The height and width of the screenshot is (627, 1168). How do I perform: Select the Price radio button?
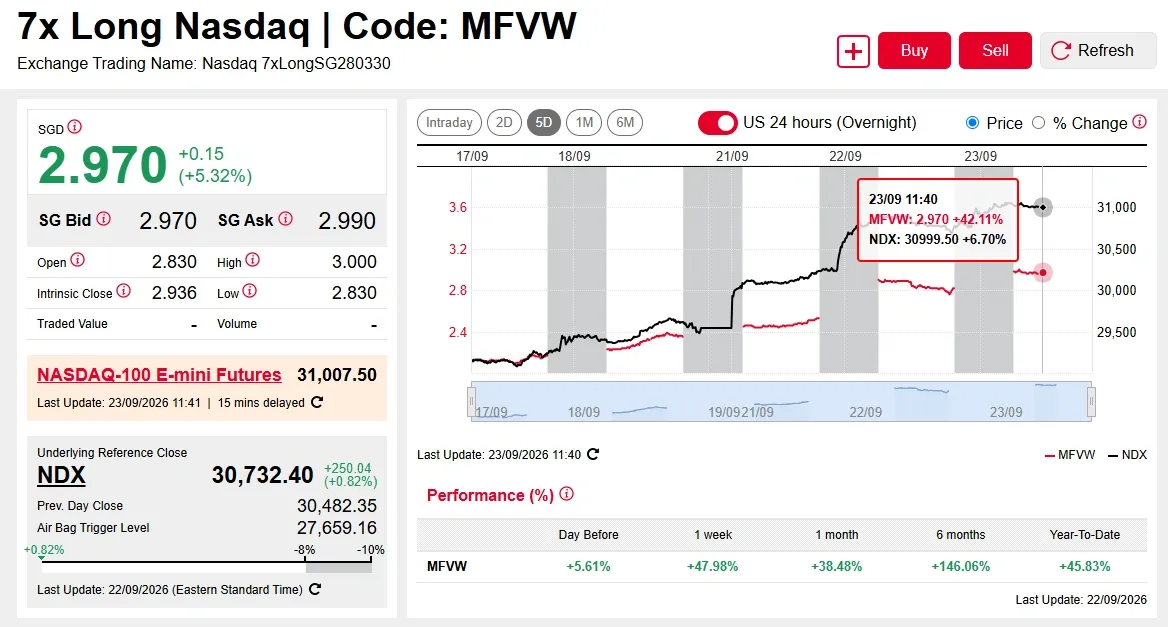(x=972, y=123)
